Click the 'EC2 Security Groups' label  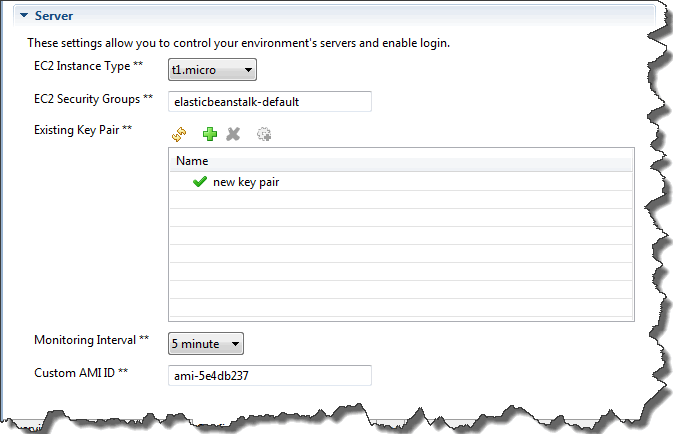pos(92,98)
